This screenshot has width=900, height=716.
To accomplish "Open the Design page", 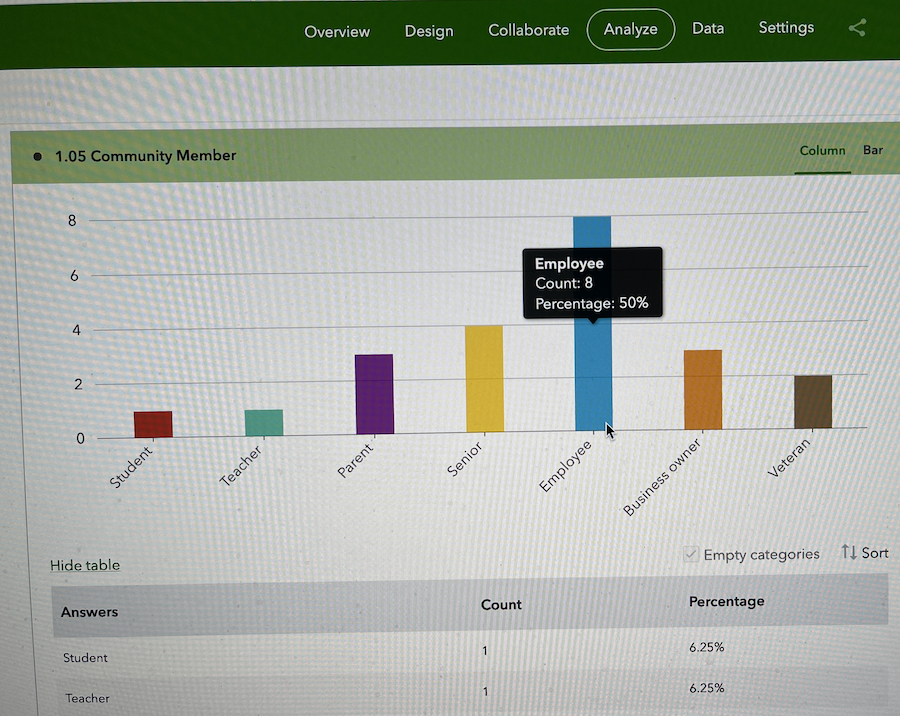I will click(x=429, y=30).
